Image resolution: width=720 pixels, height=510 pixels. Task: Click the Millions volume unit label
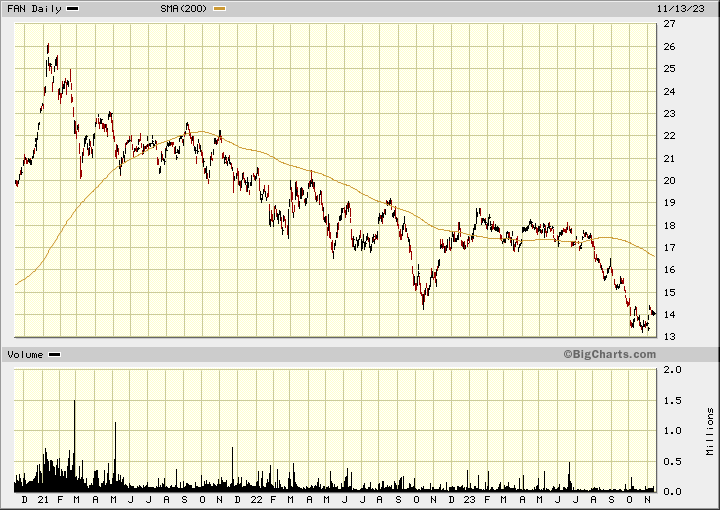pyautogui.click(x=709, y=431)
